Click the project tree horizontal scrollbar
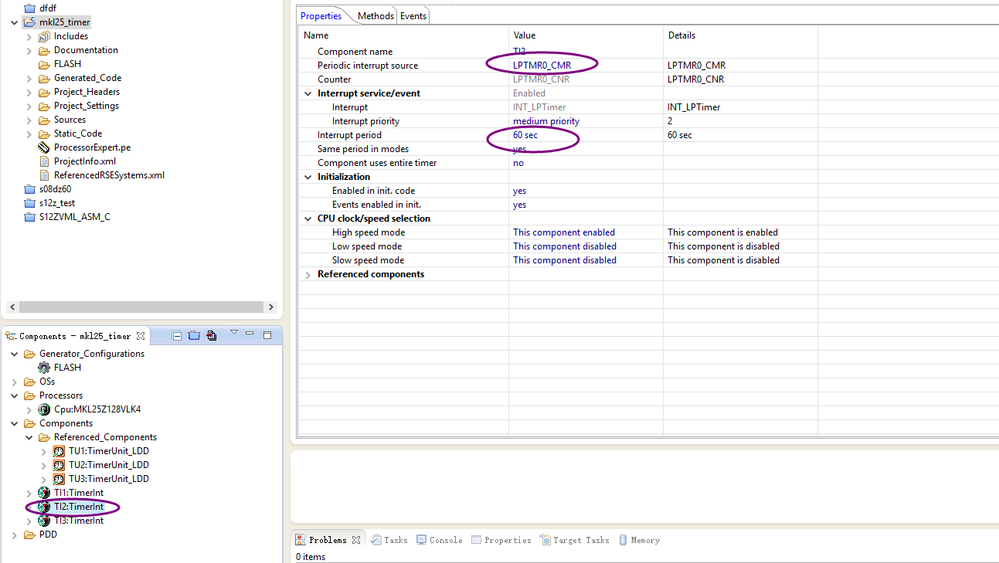This screenshot has width=999, height=563. pos(141,307)
